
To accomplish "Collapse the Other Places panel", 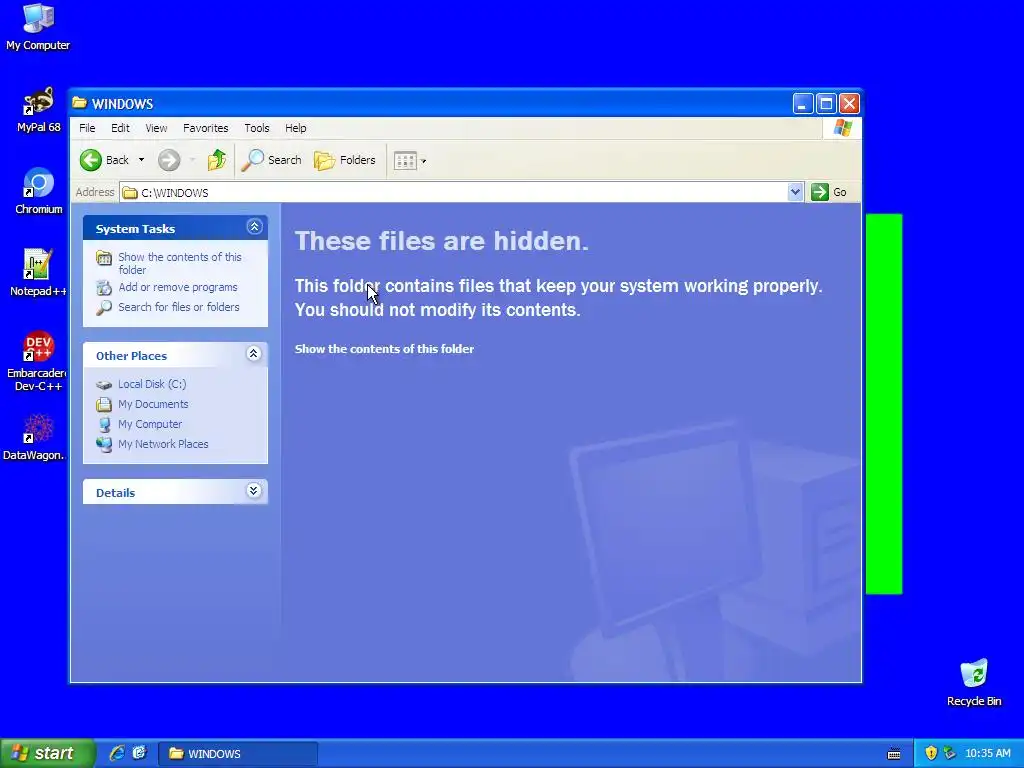I will point(253,354).
